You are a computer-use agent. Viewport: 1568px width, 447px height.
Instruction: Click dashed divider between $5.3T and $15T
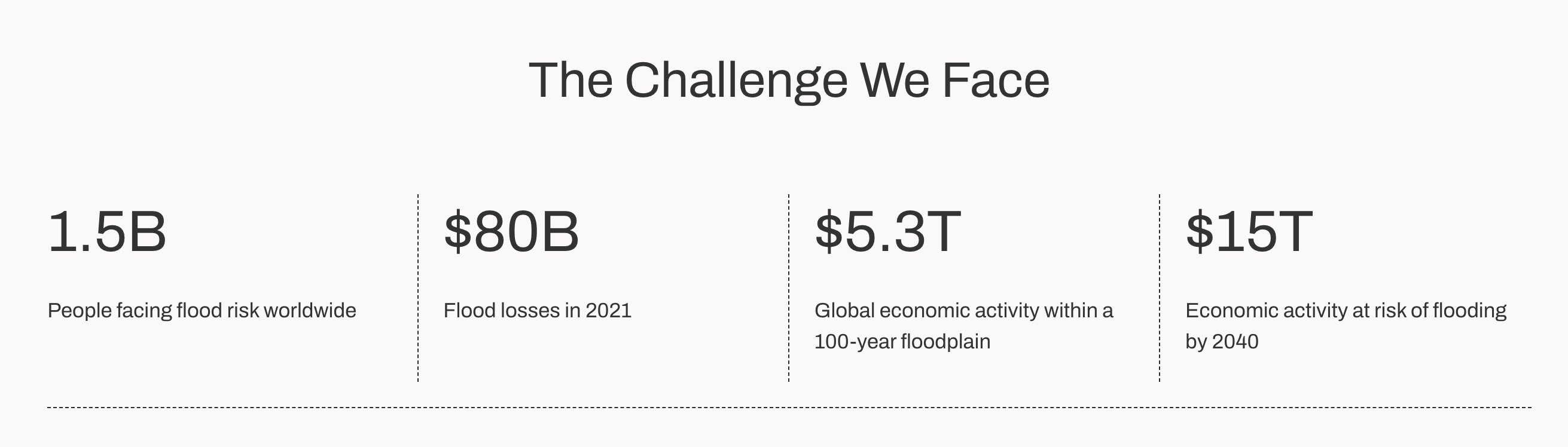pyautogui.click(x=1160, y=288)
